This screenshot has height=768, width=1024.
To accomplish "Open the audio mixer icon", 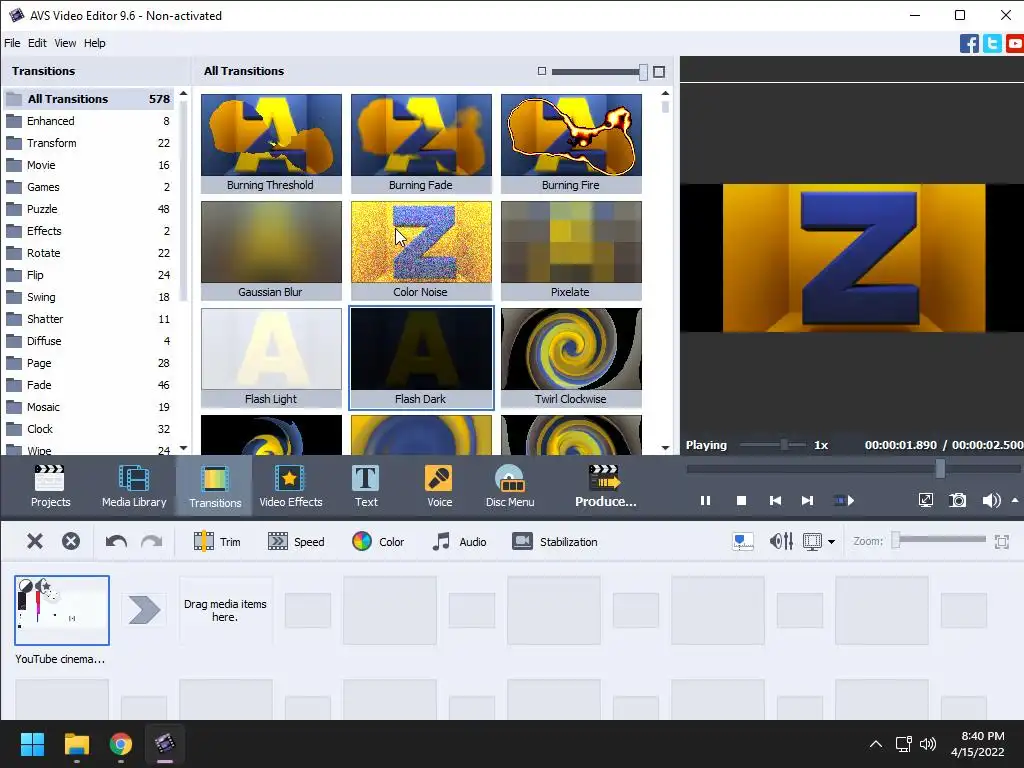I will (x=781, y=541).
